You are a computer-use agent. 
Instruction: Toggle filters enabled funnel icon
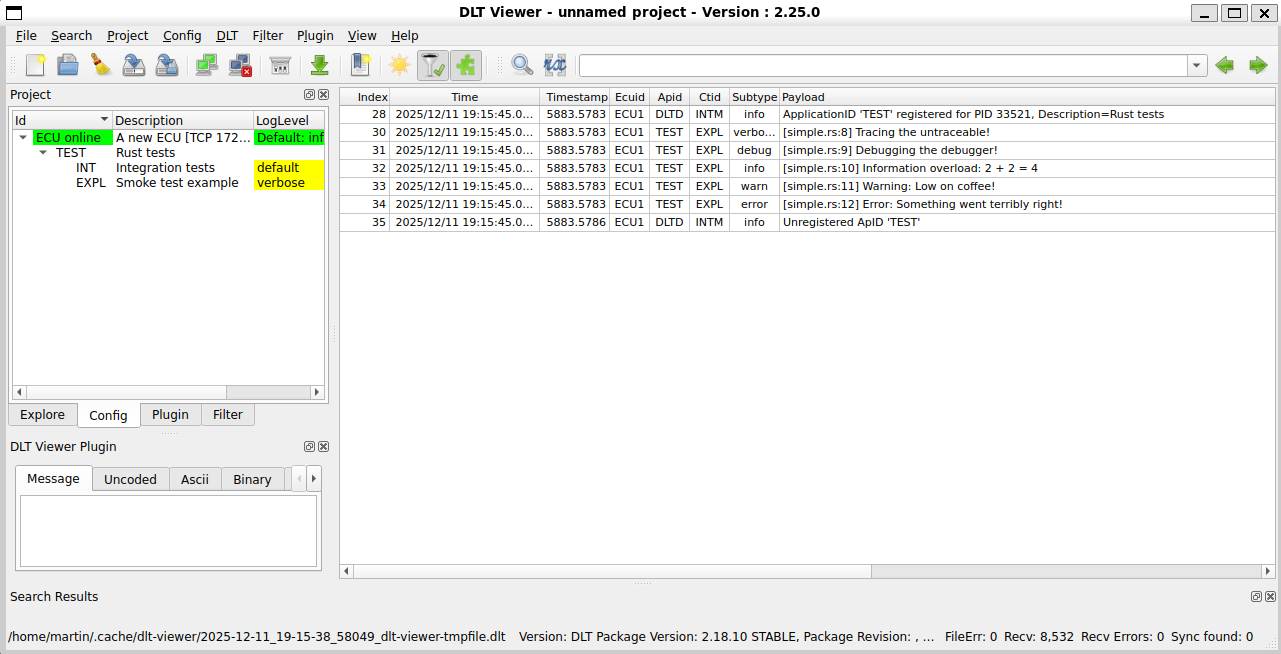(433, 66)
